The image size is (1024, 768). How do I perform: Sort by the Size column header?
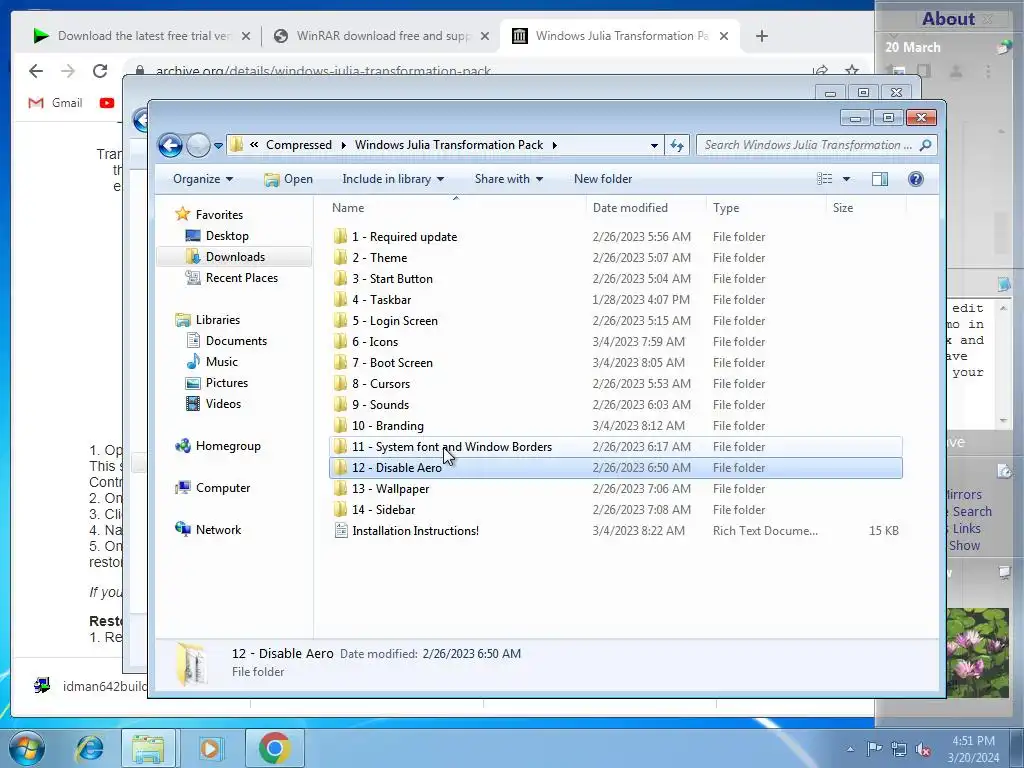(x=866, y=208)
